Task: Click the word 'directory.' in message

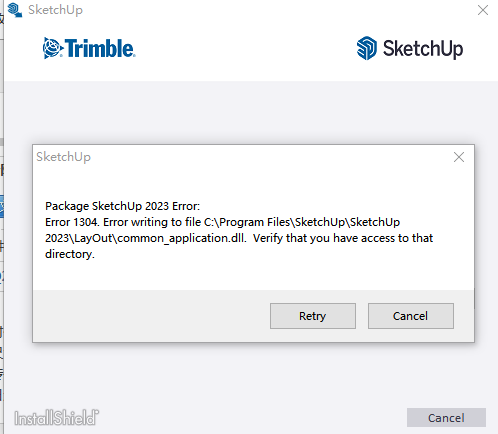Action: [70, 254]
